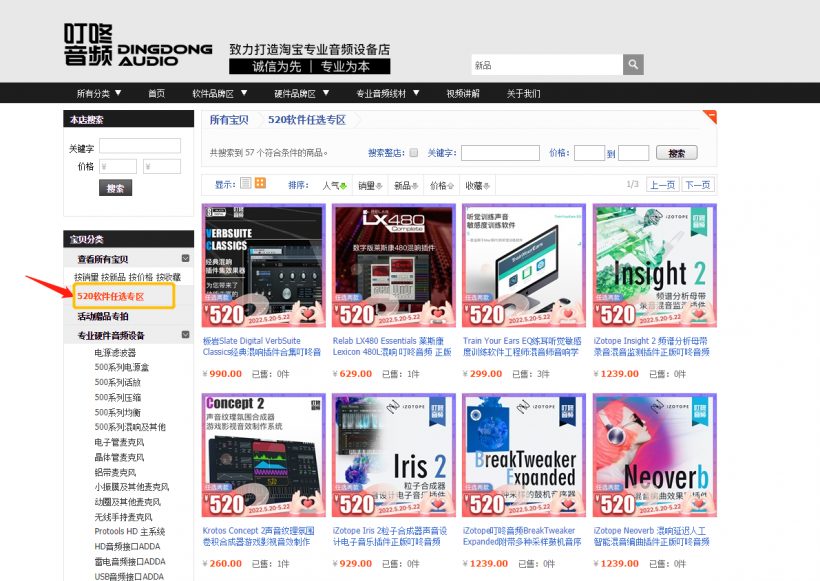This screenshot has height=581, width=820.
Task: Open the Slate Digital VerbSuite title link
Action: tap(262, 346)
